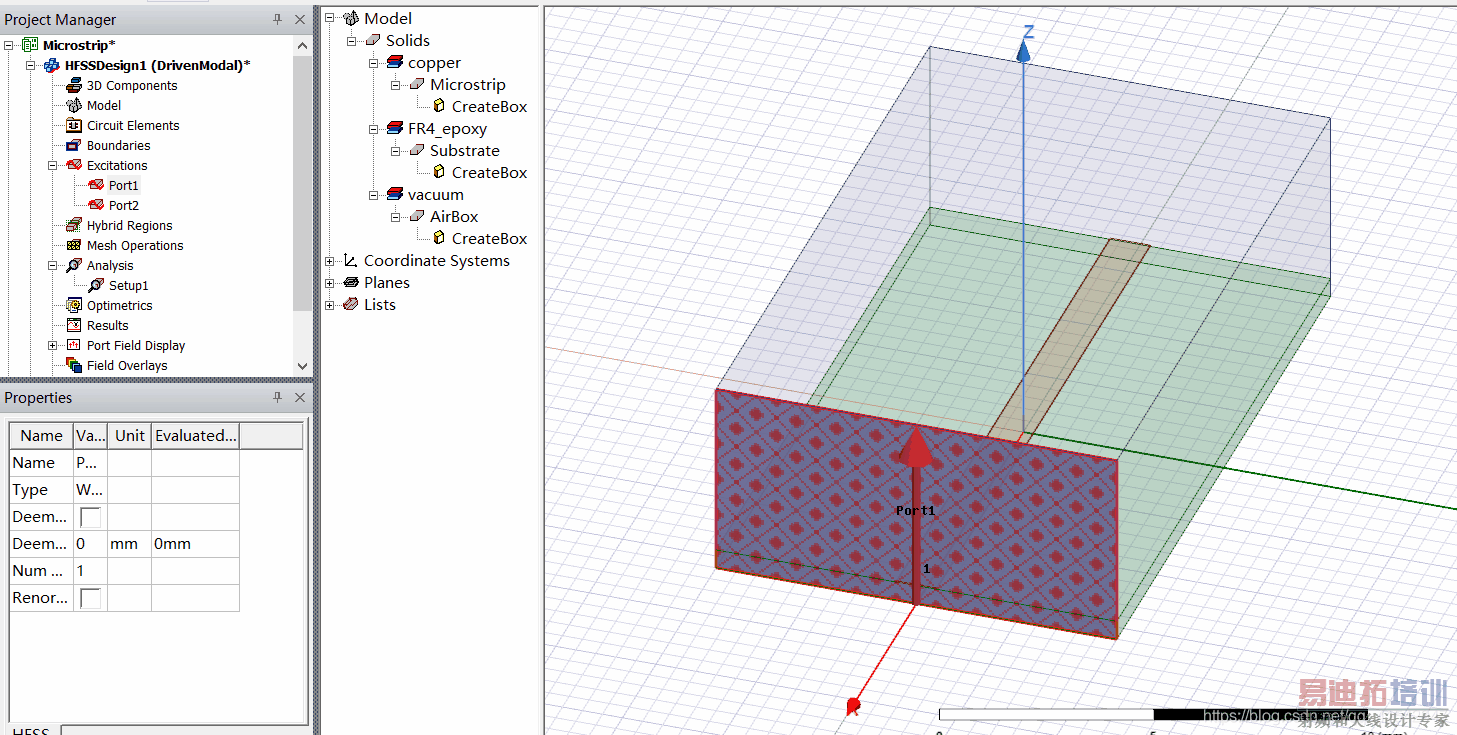The image size is (1457, 735).
Task: Pin the Properties panel
Action: (278, 398)
